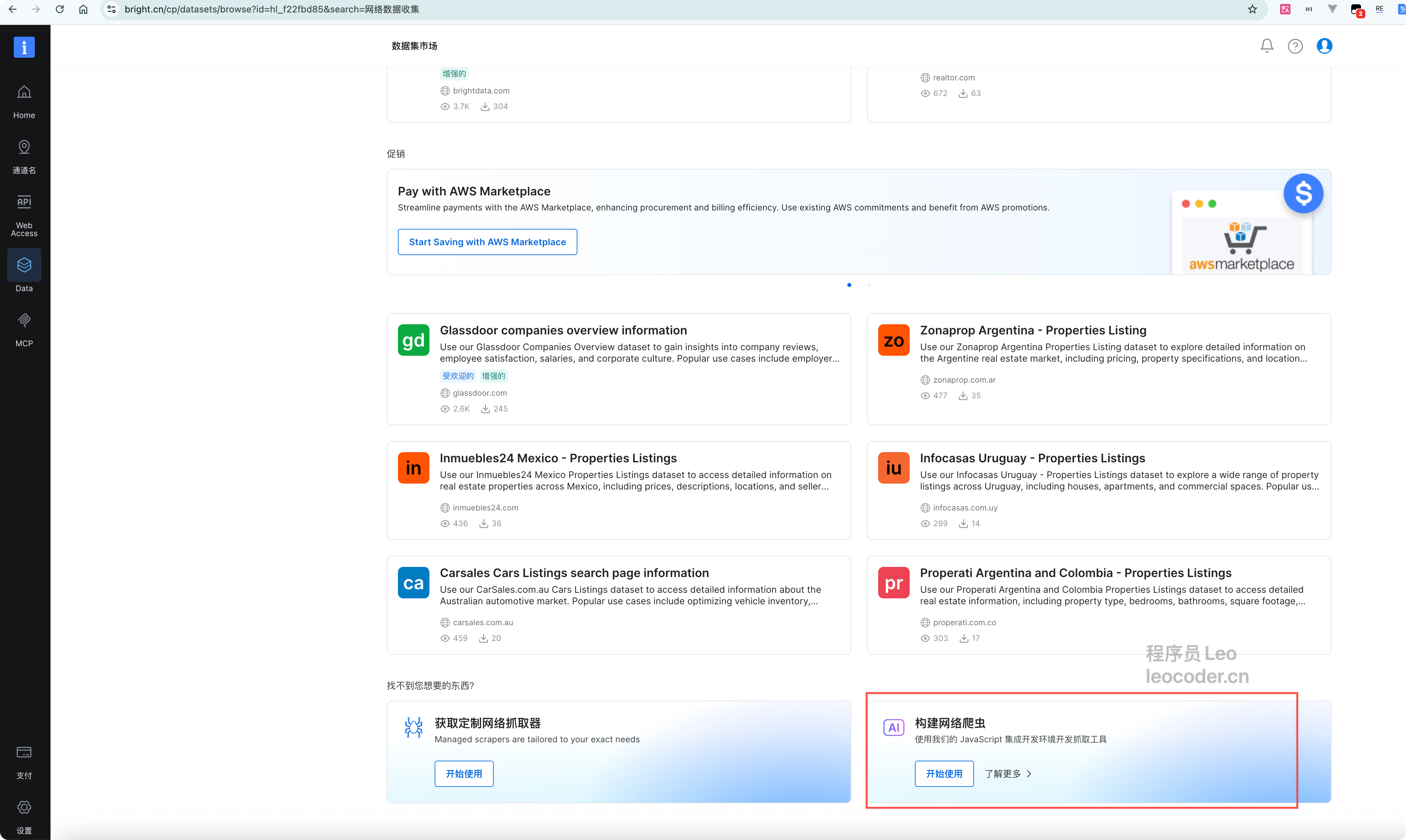This screenshot has height=840, width=1406.
Task: Click the help question mark icon
Action: (1295, 46)
